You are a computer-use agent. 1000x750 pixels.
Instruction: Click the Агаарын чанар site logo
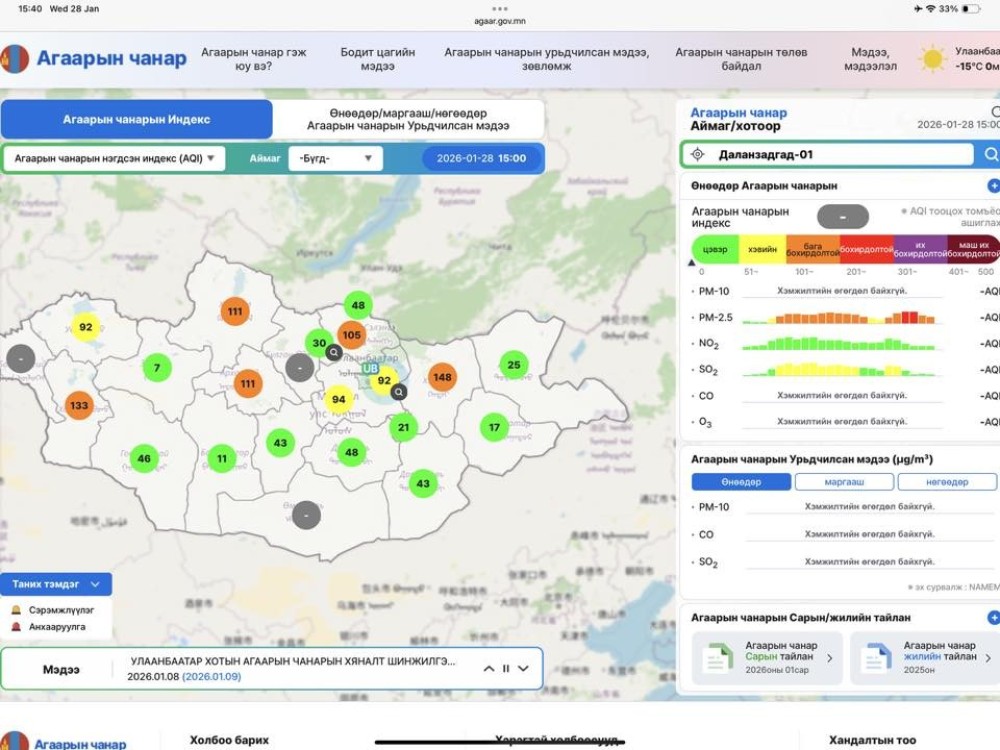click(x=95, y=58)
